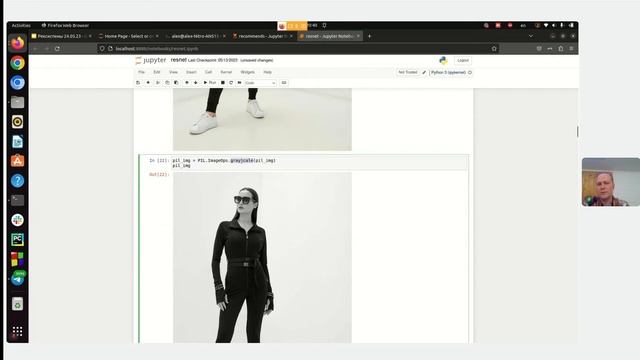Paste cells below in Jupyter toolbar
Screen dimensions: 640x360
[x=176, y=83]
